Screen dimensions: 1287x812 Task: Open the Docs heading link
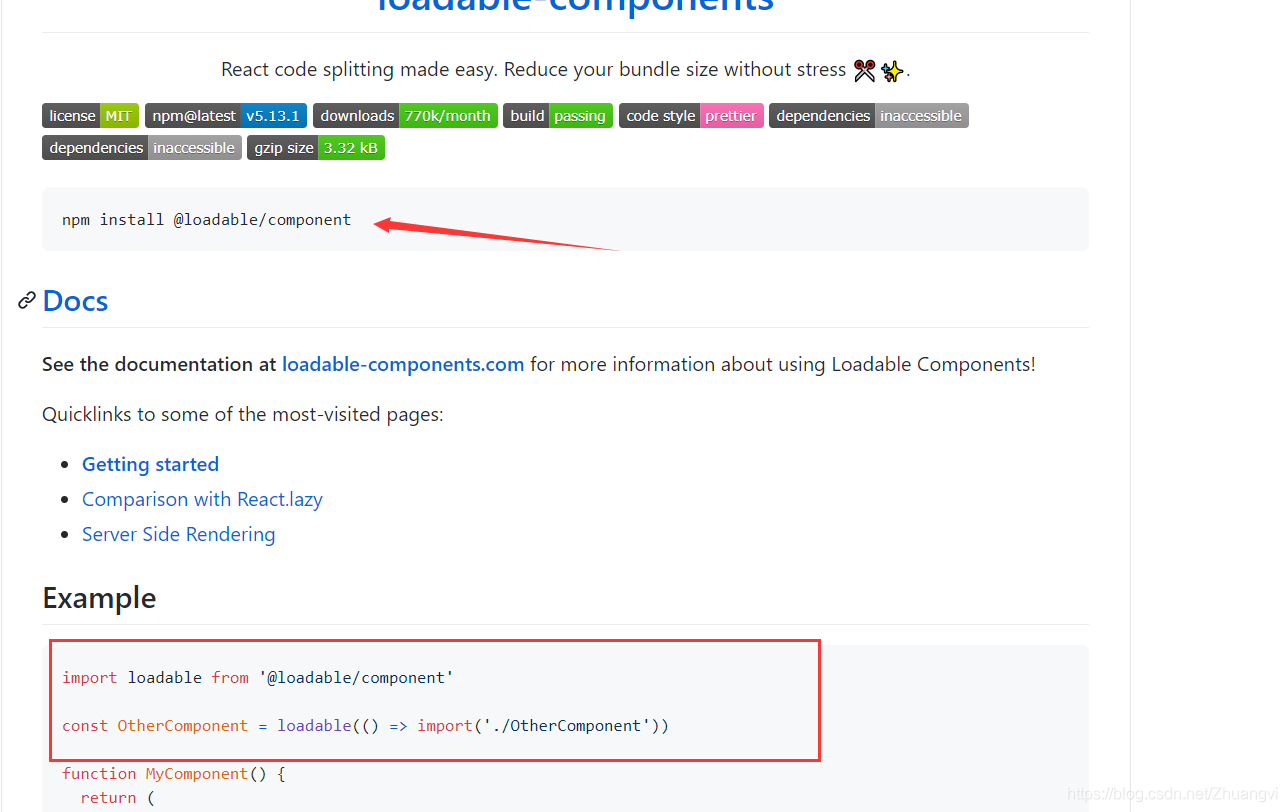(x=75, y=301)
